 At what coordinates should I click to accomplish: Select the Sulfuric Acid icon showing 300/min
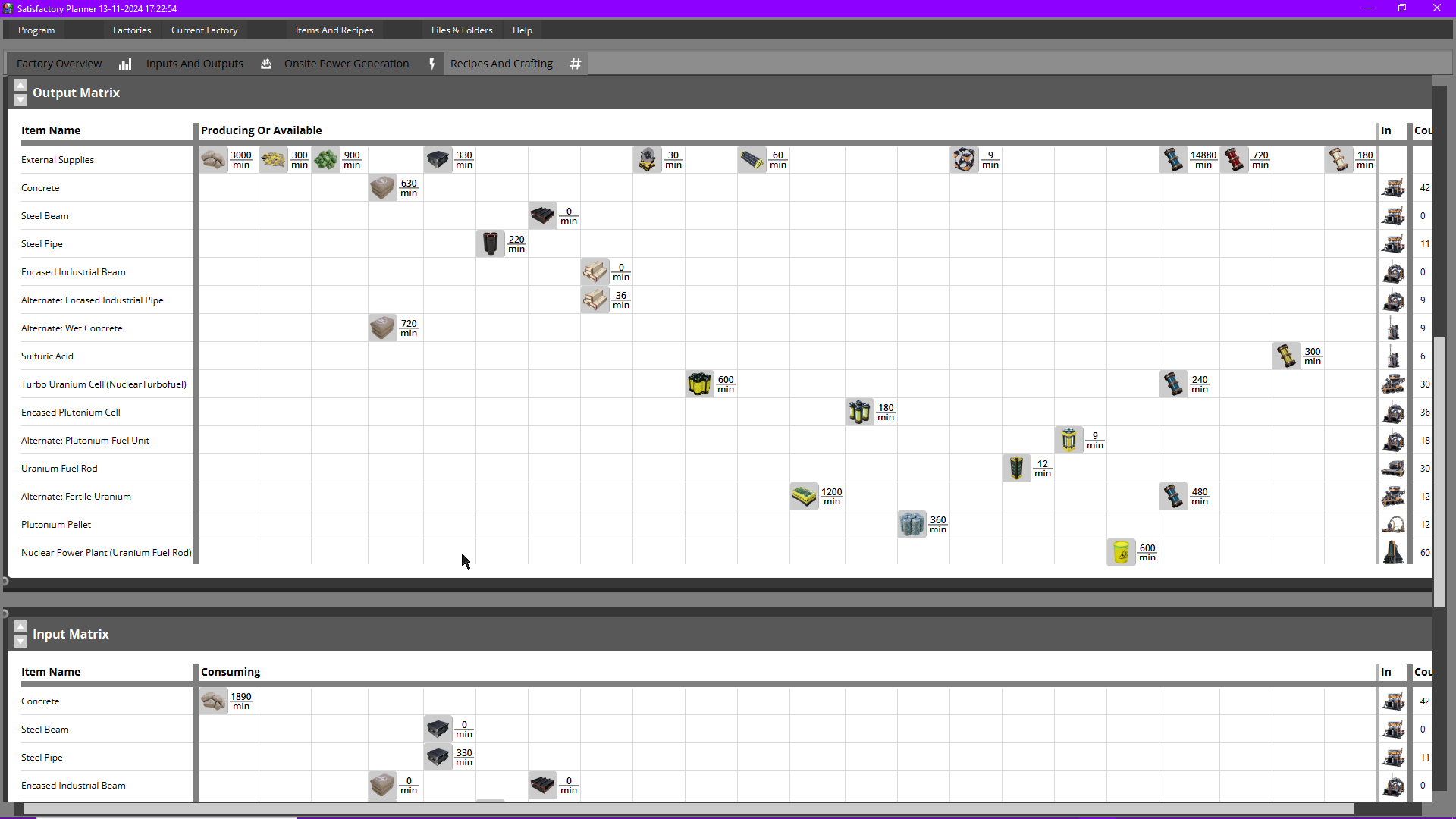click(x=1287, y=356)
